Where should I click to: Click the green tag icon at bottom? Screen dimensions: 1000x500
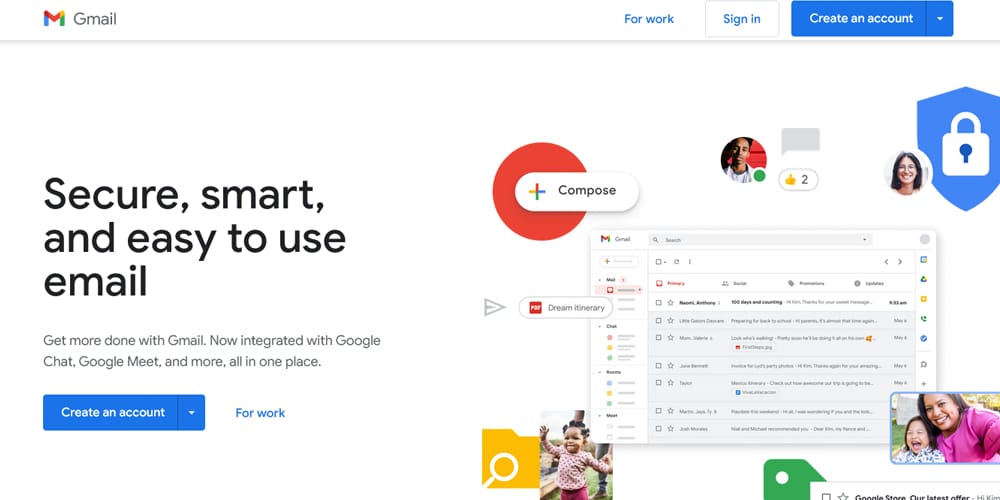pos(794,478)
